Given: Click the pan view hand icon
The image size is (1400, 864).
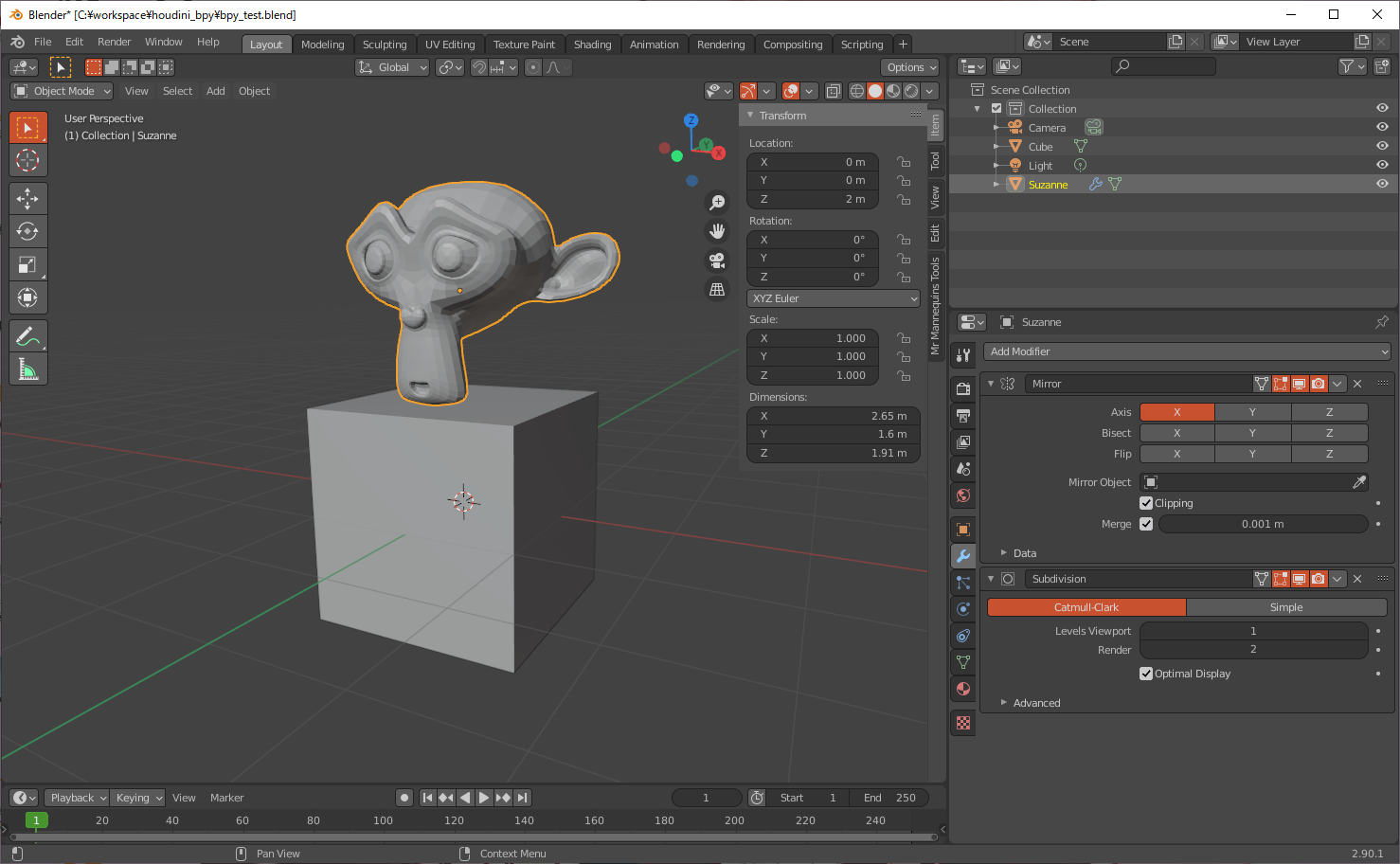Looking at the screenshot, I should point(717,231).
